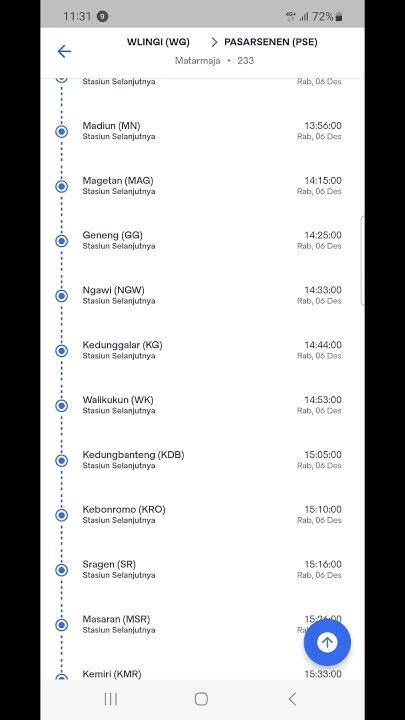Tap the Magetan (MAG) station marker

coord(62,186)
